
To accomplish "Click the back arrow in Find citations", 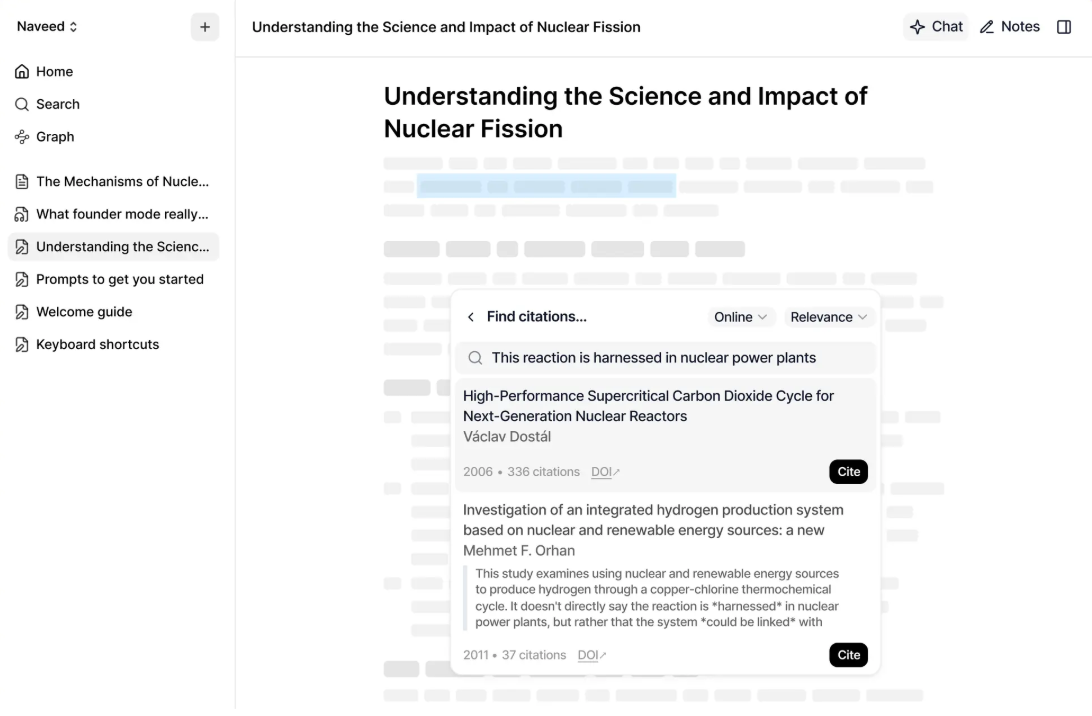I will 471,317.
